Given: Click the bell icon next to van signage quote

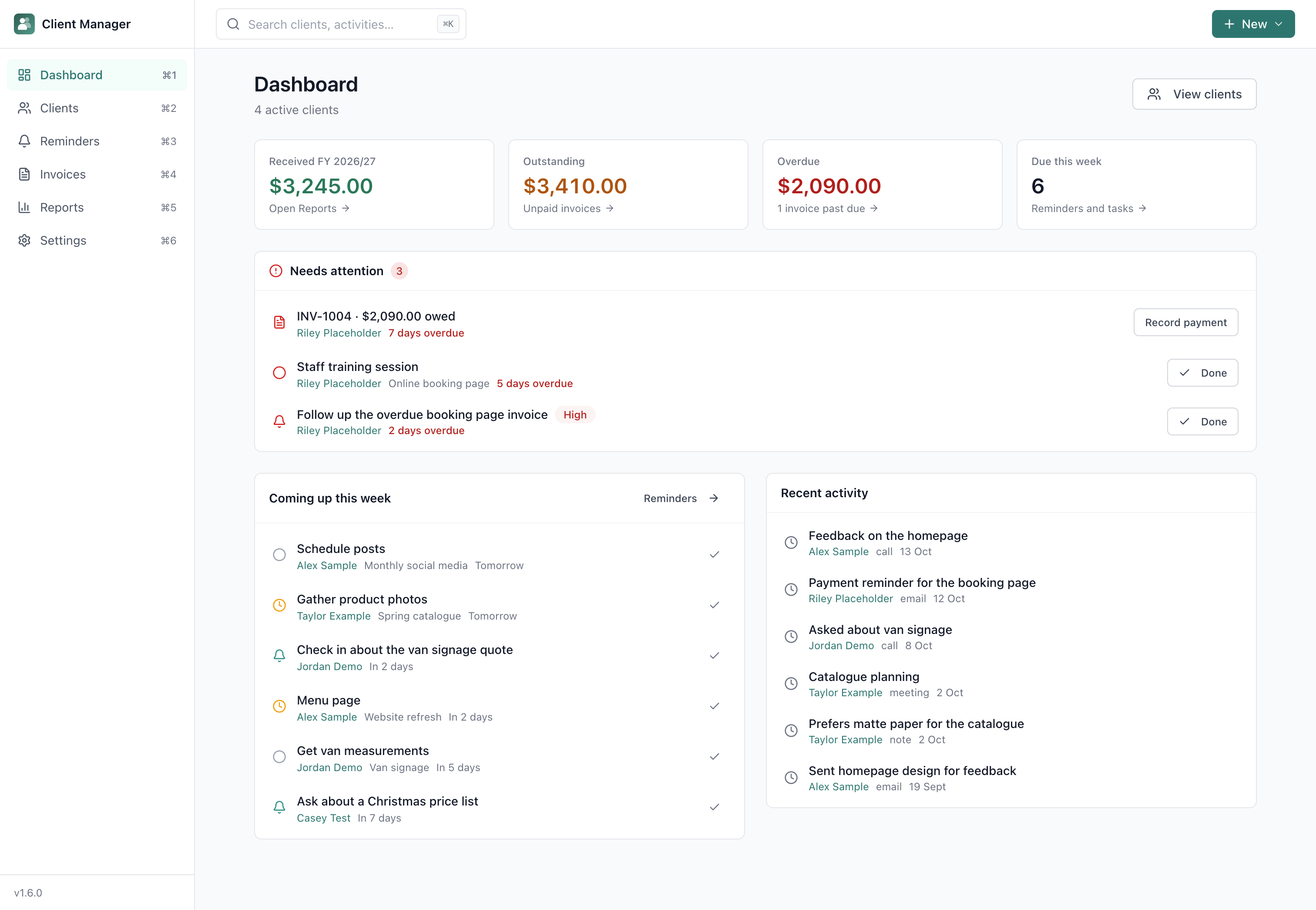Looking at the screenshot, I should (x=279, y=656).
